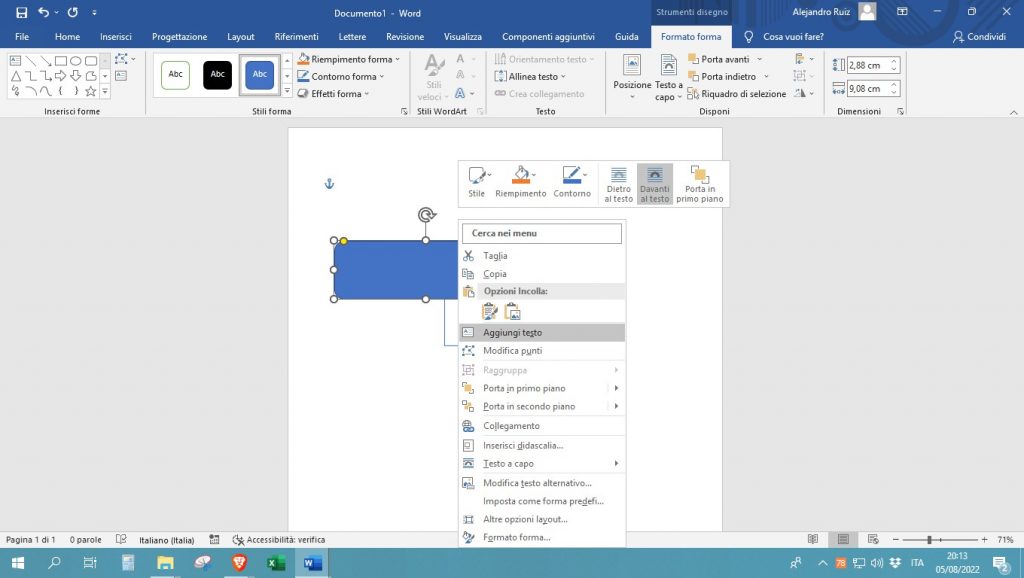Choose the first paste option icon
This screenshot has width=1024, height=578.
coord(490,311)
